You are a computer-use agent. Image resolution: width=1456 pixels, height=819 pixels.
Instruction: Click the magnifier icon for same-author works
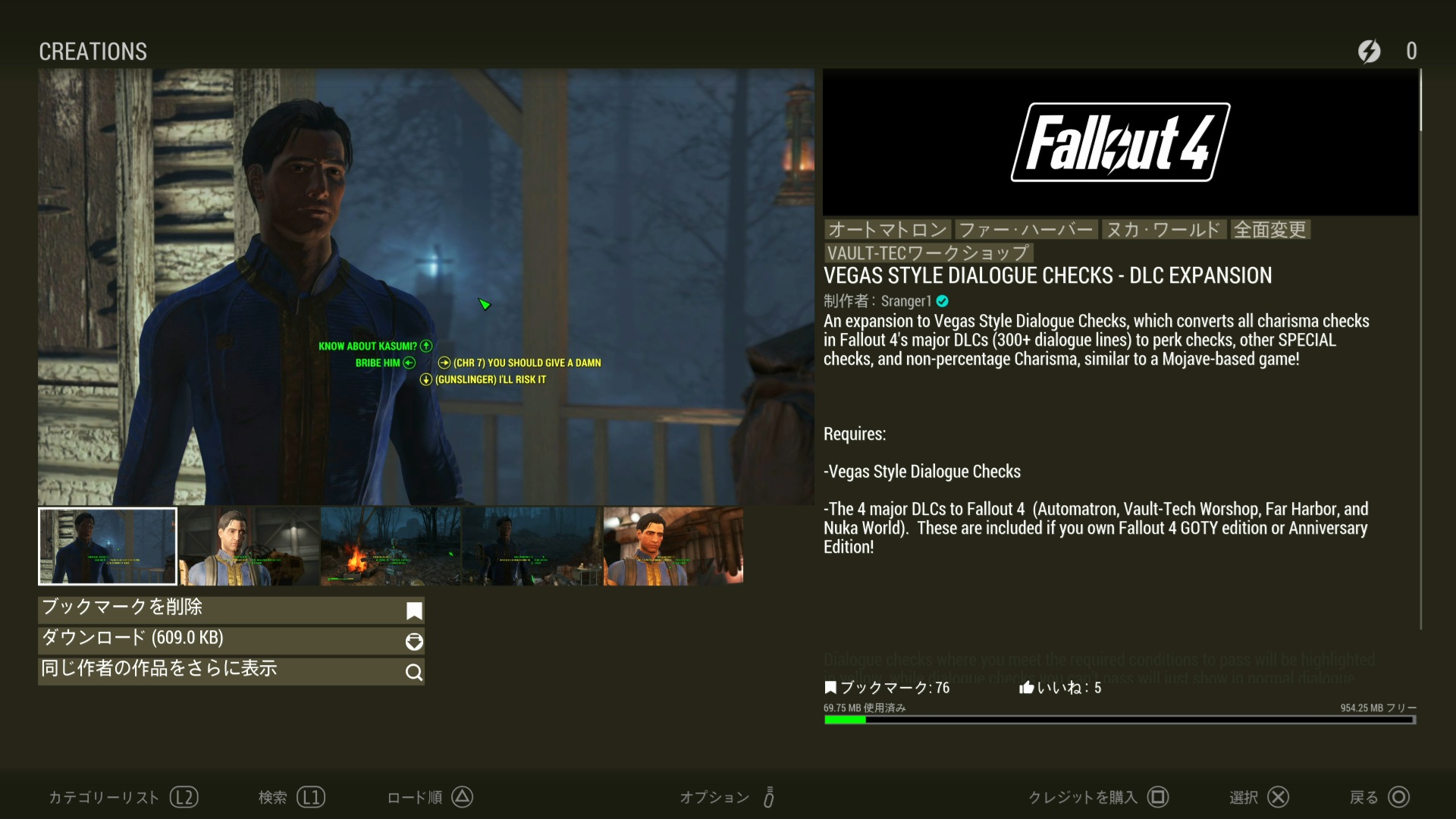click(x=414, y=672)
